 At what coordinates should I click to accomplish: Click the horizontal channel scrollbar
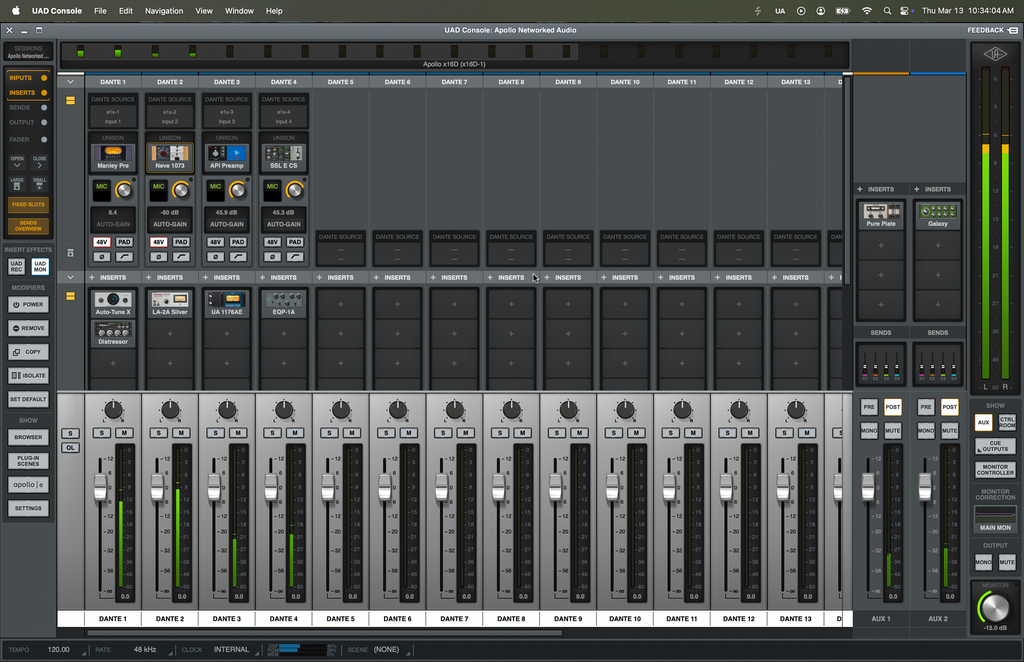pos(324,633)
